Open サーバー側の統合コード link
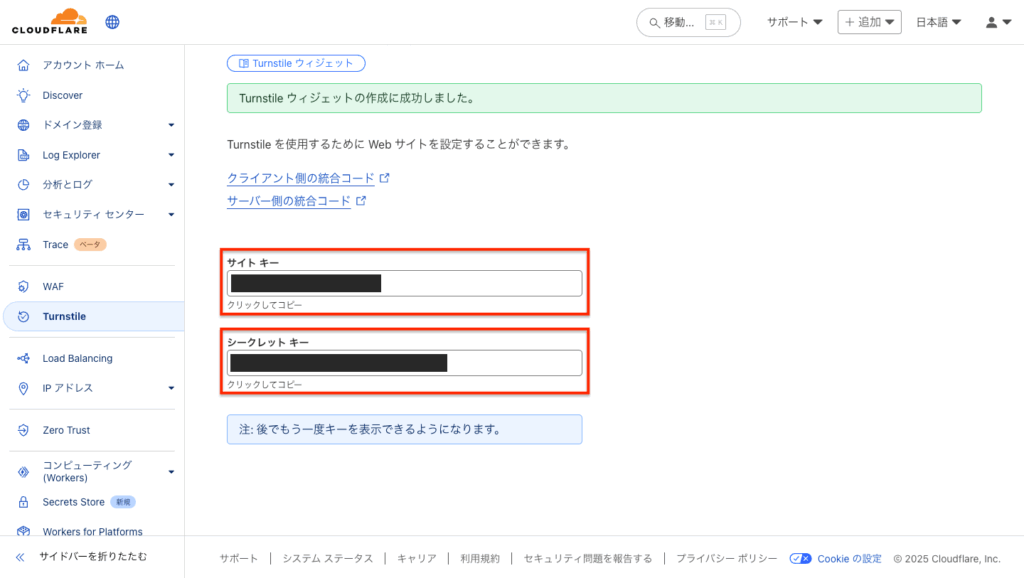 click(x=289, y=201)
